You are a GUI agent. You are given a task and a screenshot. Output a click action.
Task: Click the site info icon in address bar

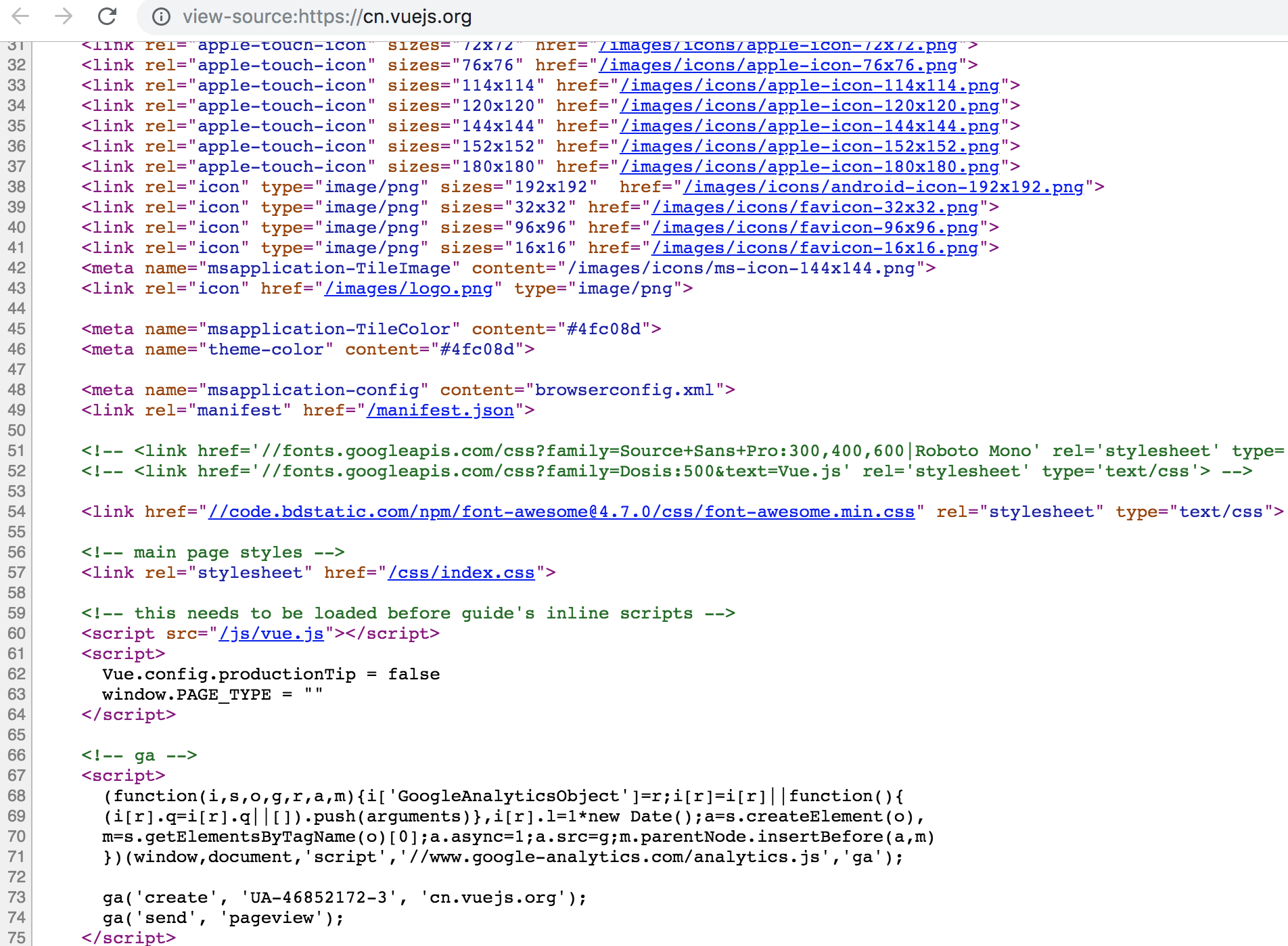coord(161,16)
